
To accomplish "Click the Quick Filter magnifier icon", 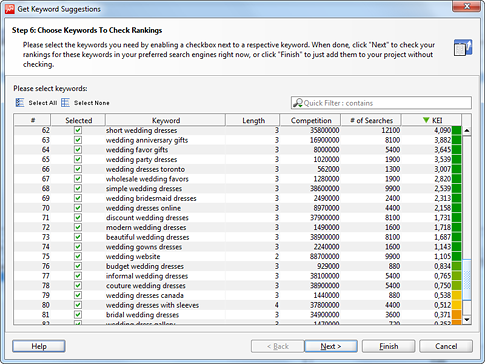I will pos(297,103).
